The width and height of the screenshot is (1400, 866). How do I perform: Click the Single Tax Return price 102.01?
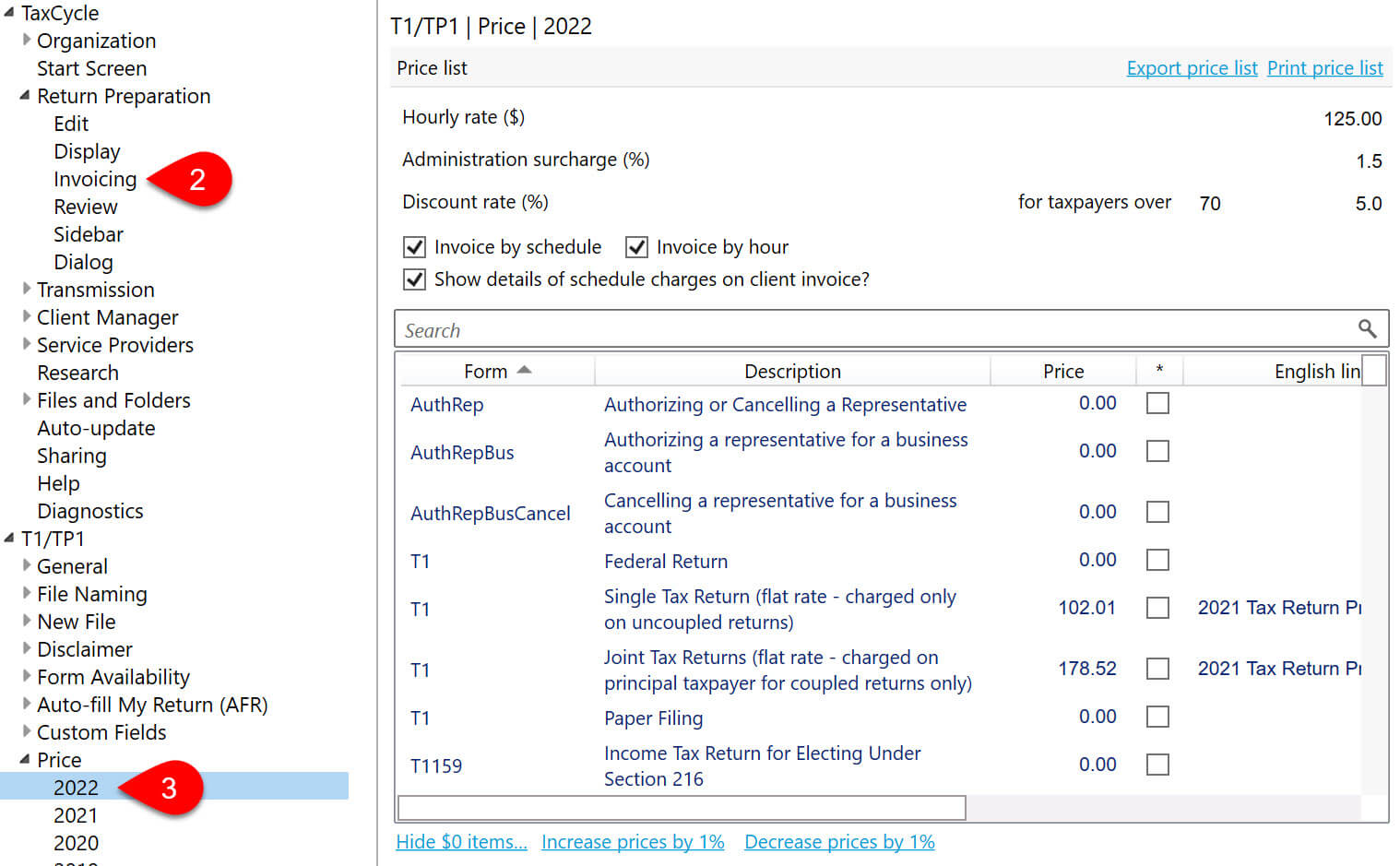1086,608
